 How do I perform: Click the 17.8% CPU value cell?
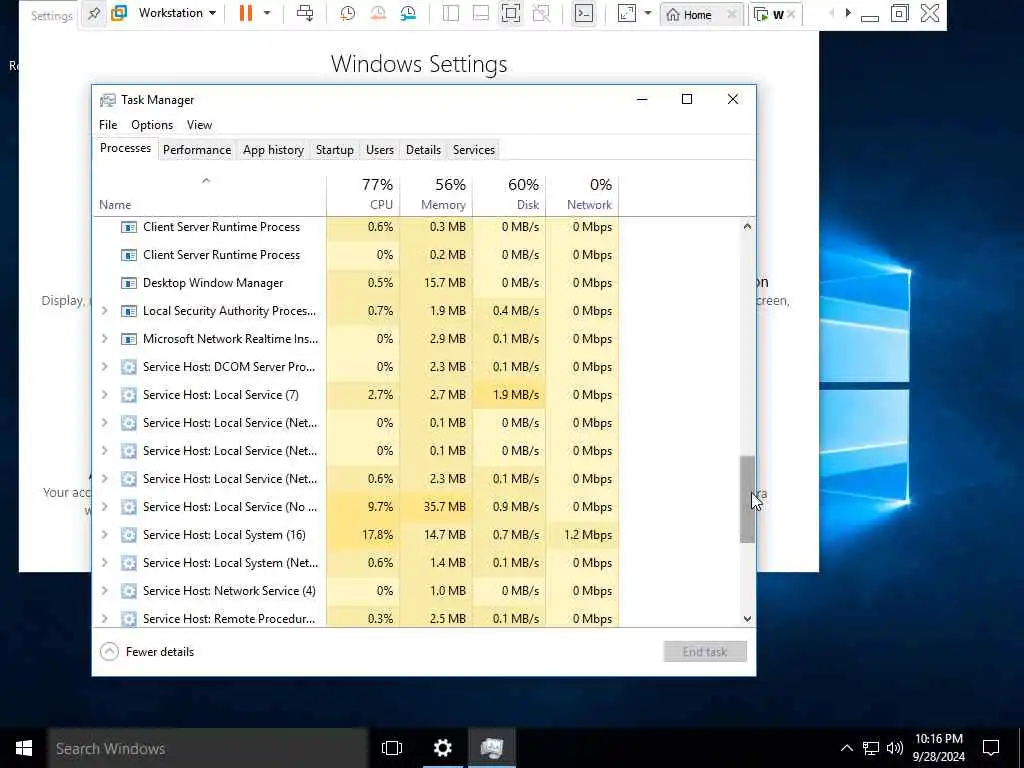pos(363,535)
